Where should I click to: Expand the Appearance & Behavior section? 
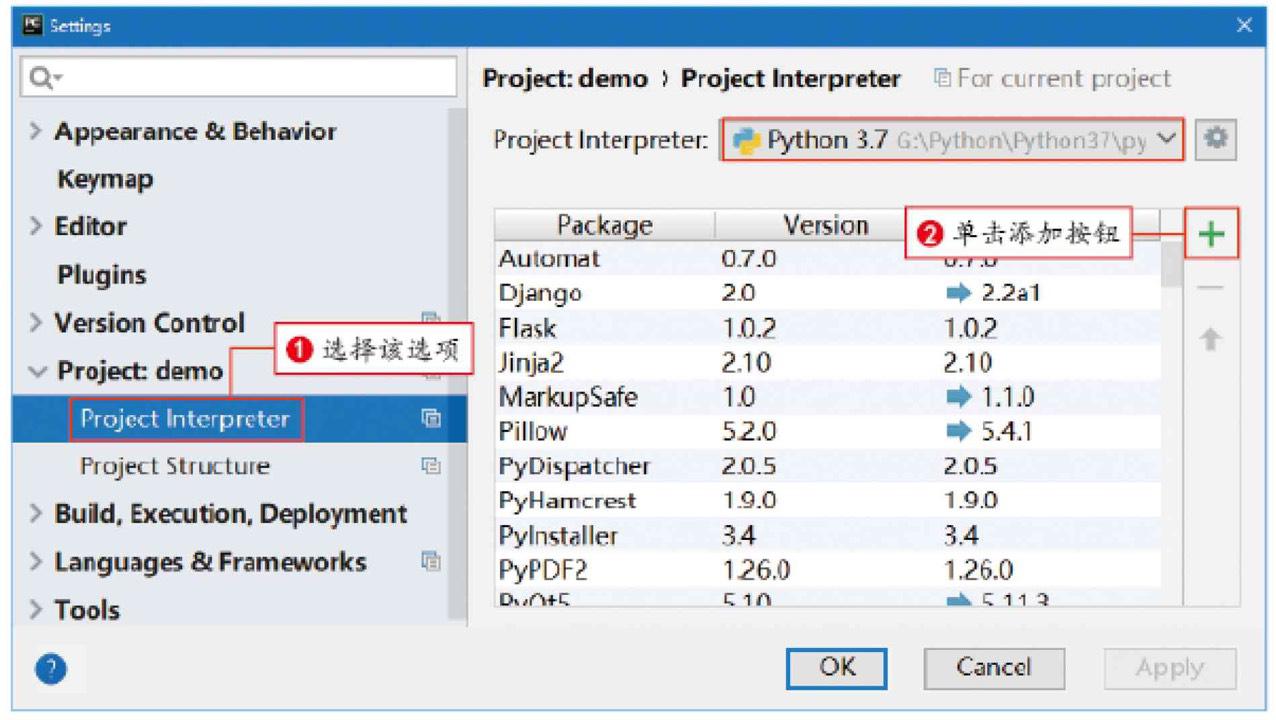click(36, 132)
